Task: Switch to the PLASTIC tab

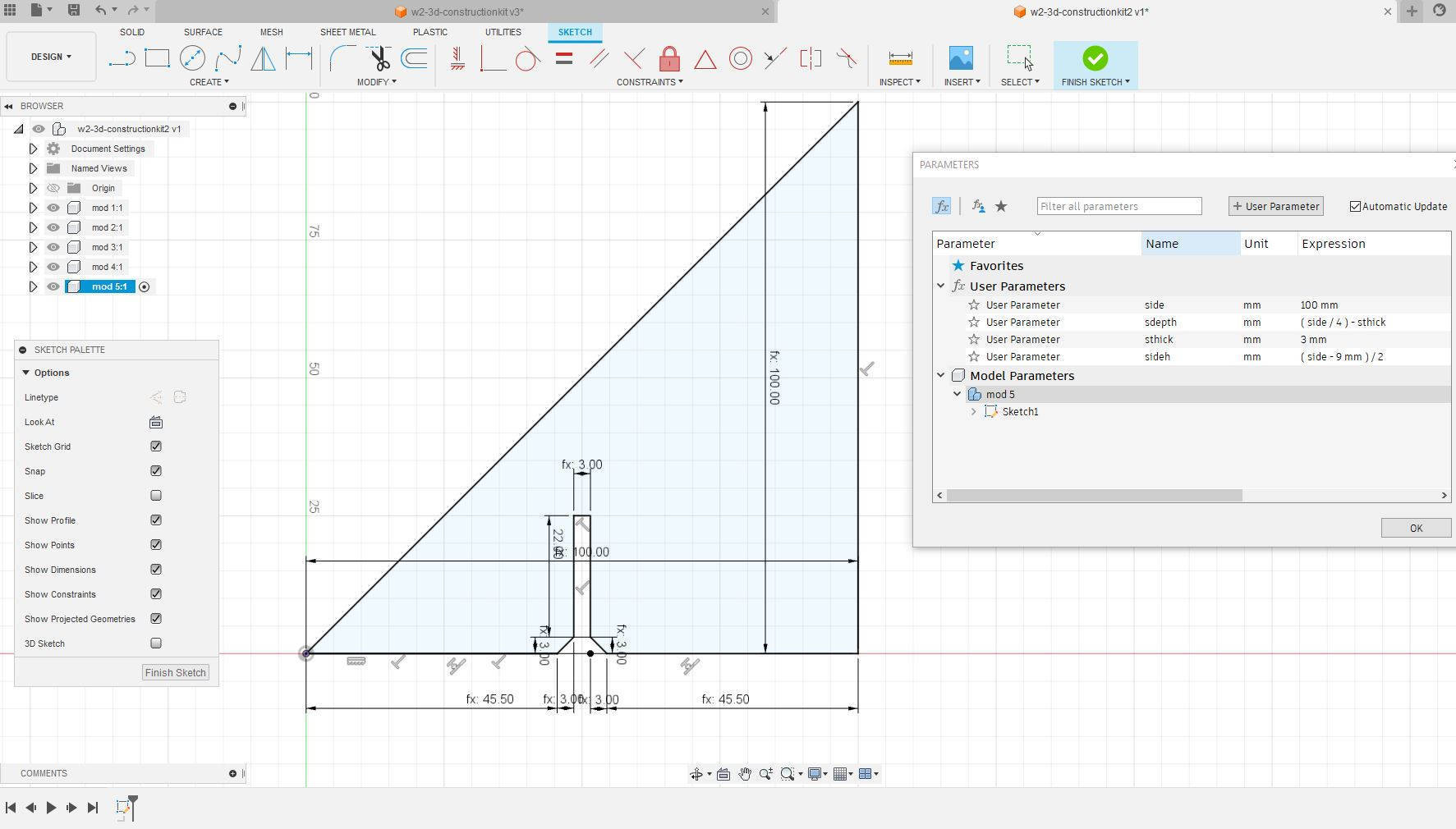Action: pyautogui.click(x=429, y=32)
